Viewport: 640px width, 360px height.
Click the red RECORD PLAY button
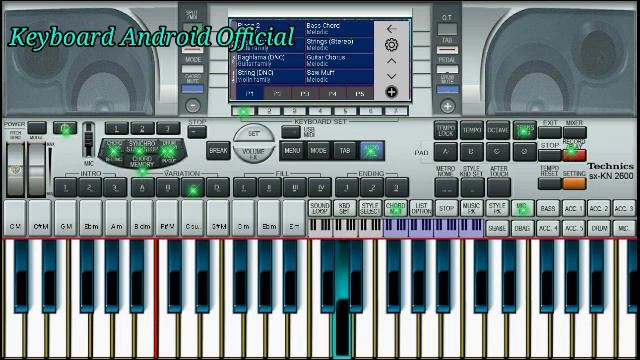coord(574,155)
